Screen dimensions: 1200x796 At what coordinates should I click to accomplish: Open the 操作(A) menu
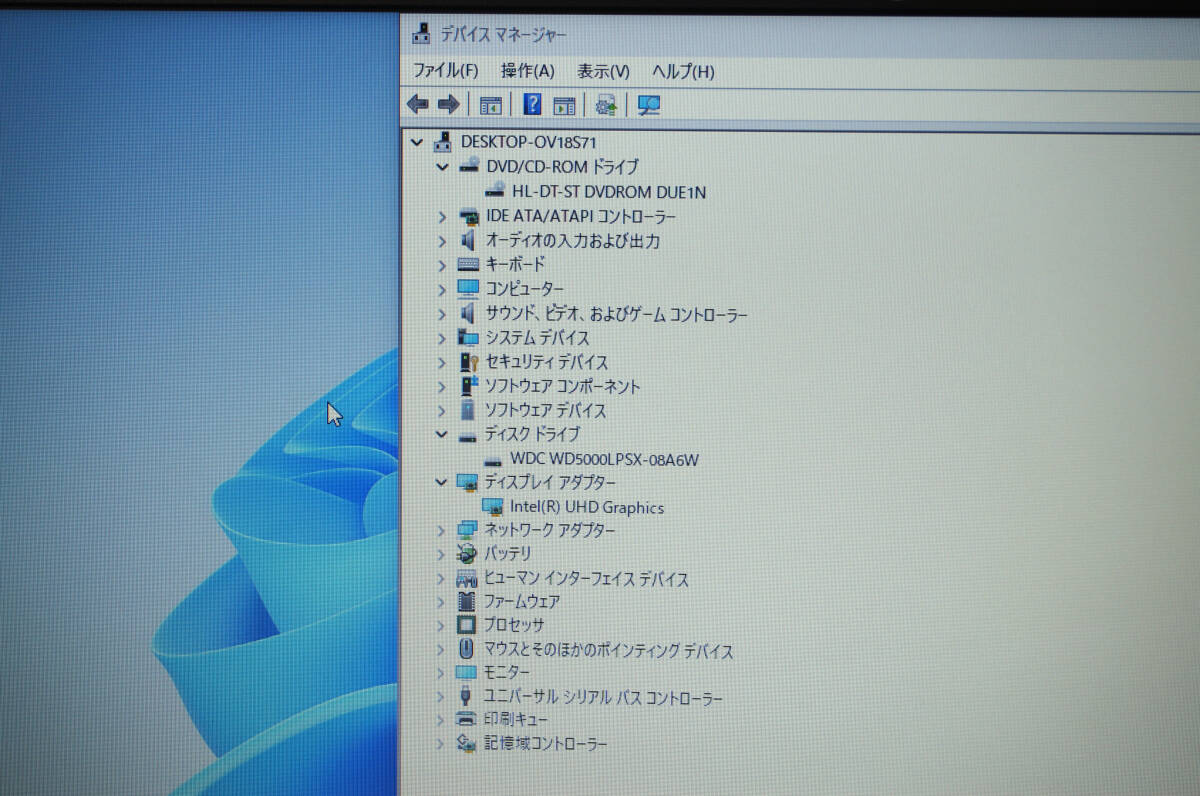point(528,71)
